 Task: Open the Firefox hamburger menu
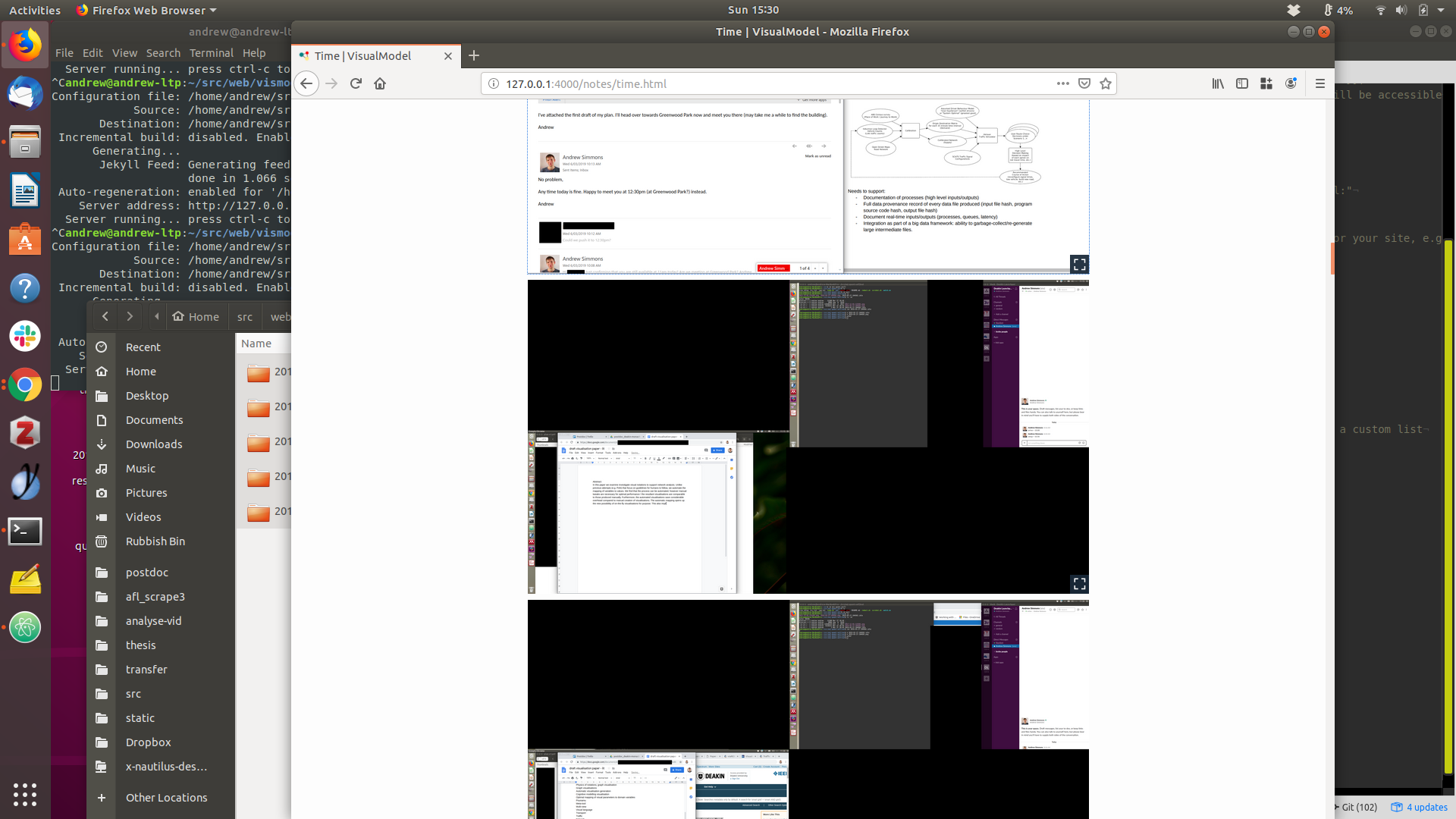pos(1320,83)
